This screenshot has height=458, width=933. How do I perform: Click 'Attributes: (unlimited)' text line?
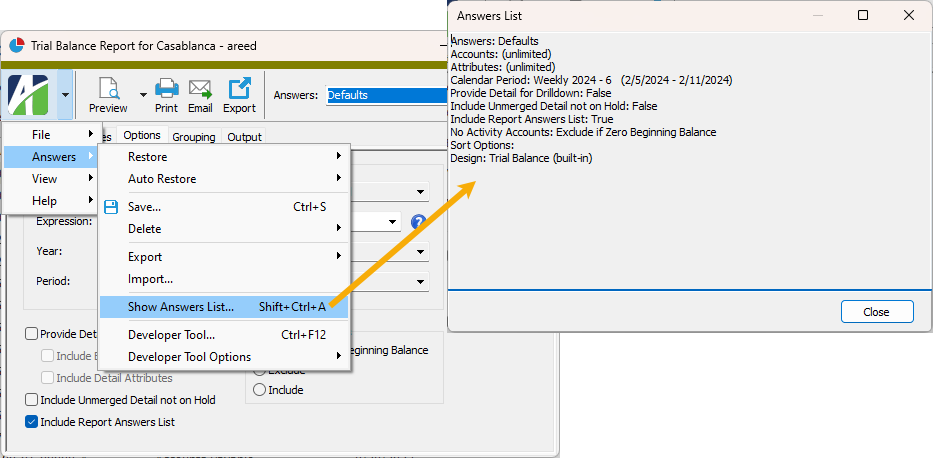(503, 67)
